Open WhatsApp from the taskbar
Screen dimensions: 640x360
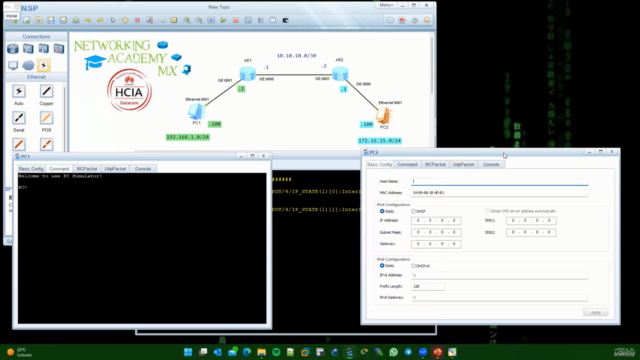(393, 352)
